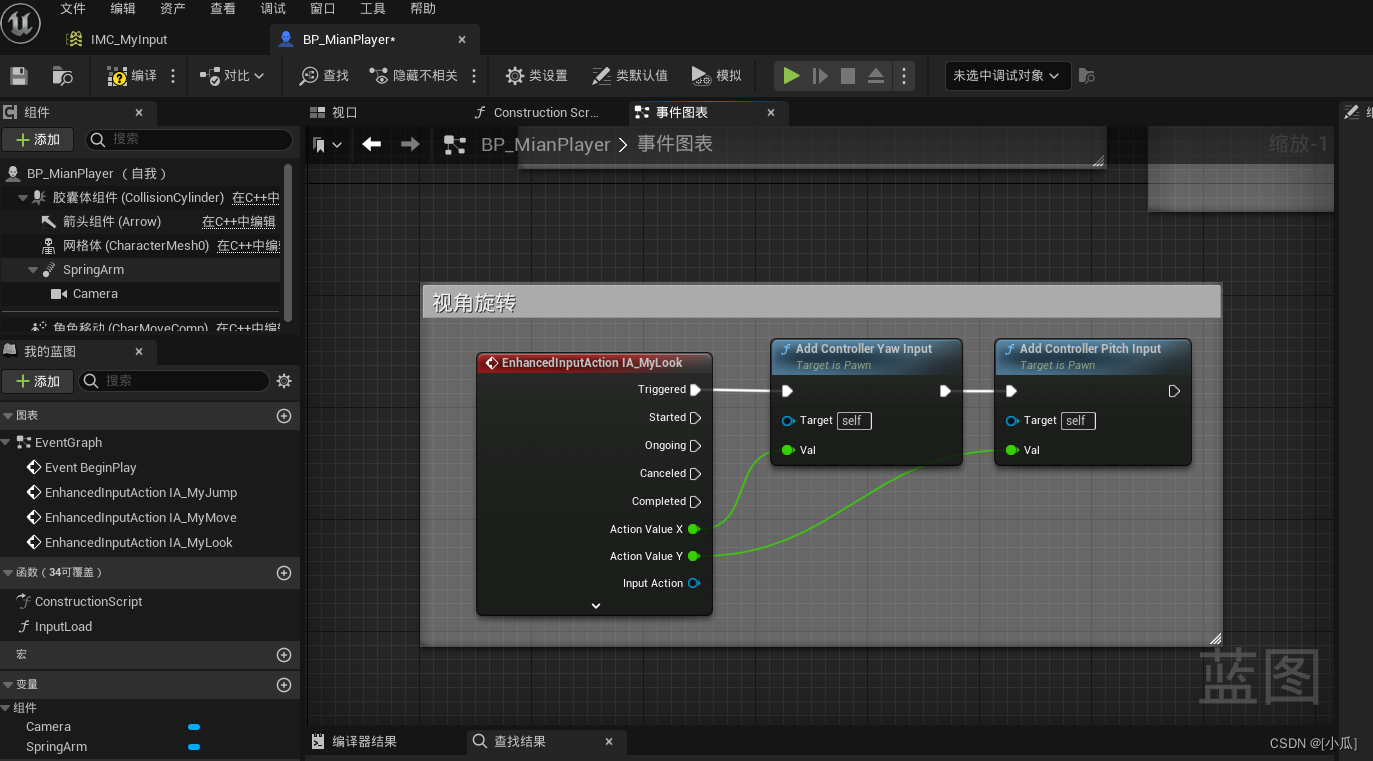Add a new graph with the 图表 plus icon
This screenshot has height=761, width=1373.
(284, 416)
